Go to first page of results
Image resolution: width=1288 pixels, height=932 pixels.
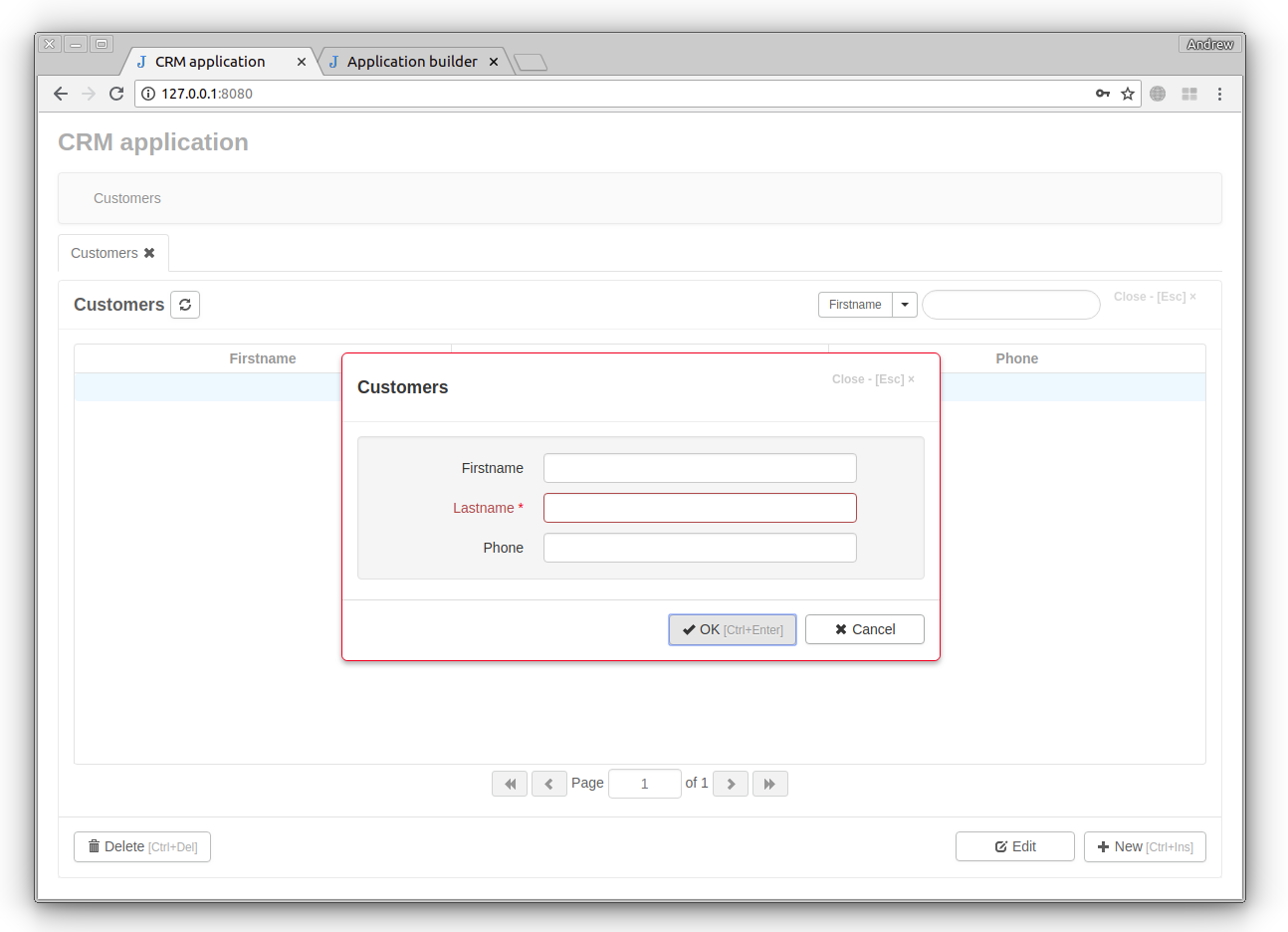click(510, 784)
